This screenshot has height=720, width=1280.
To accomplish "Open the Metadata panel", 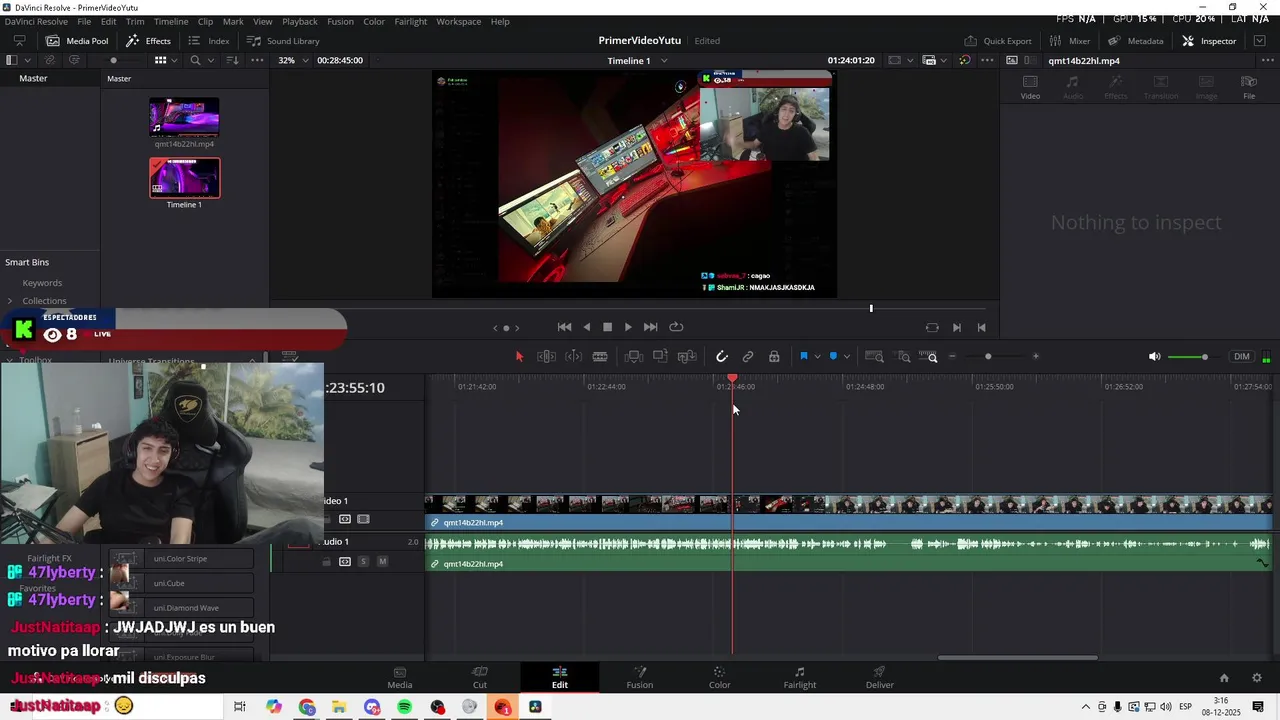I will [1136, 41].
